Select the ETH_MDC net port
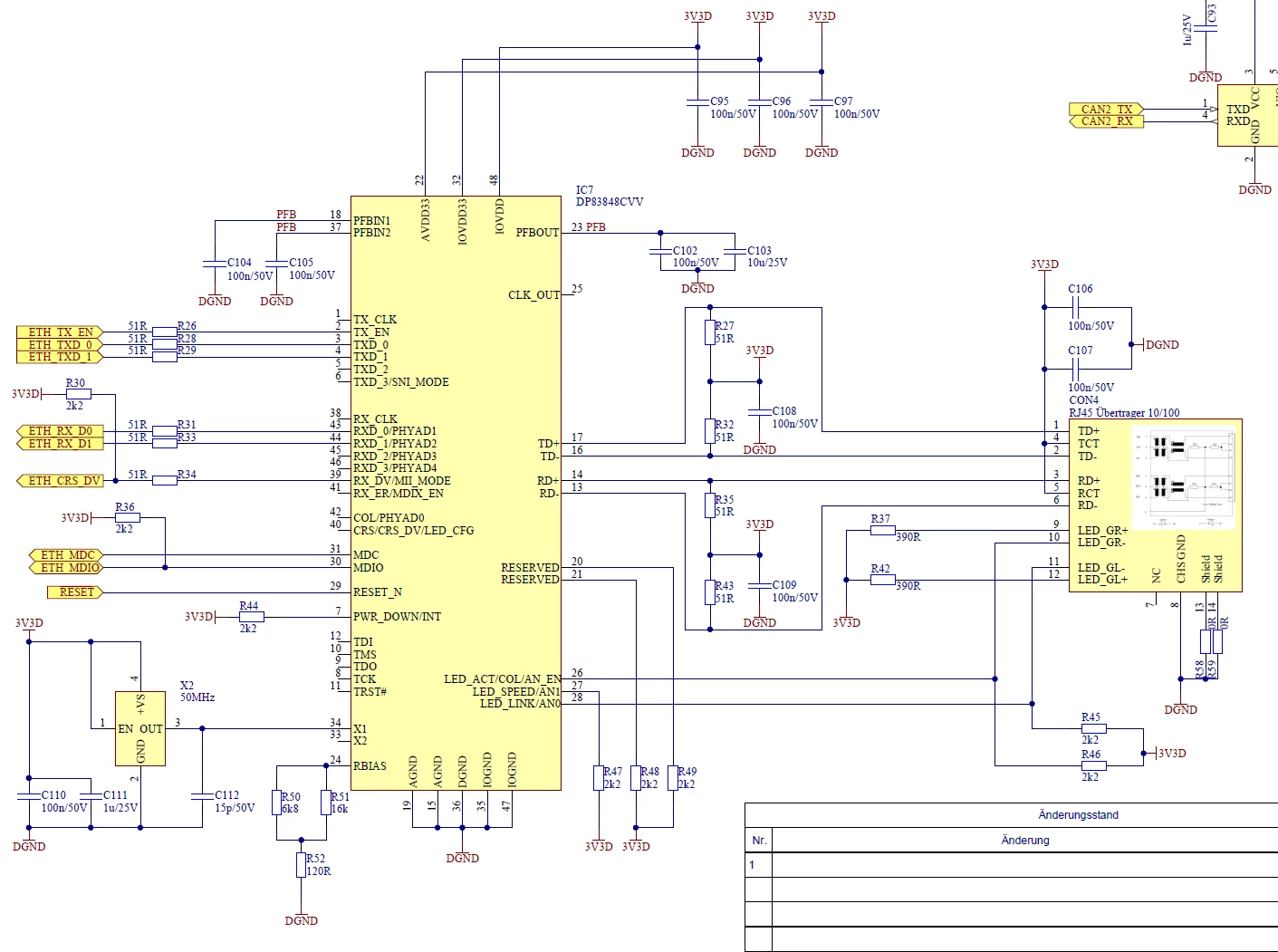 67,555
